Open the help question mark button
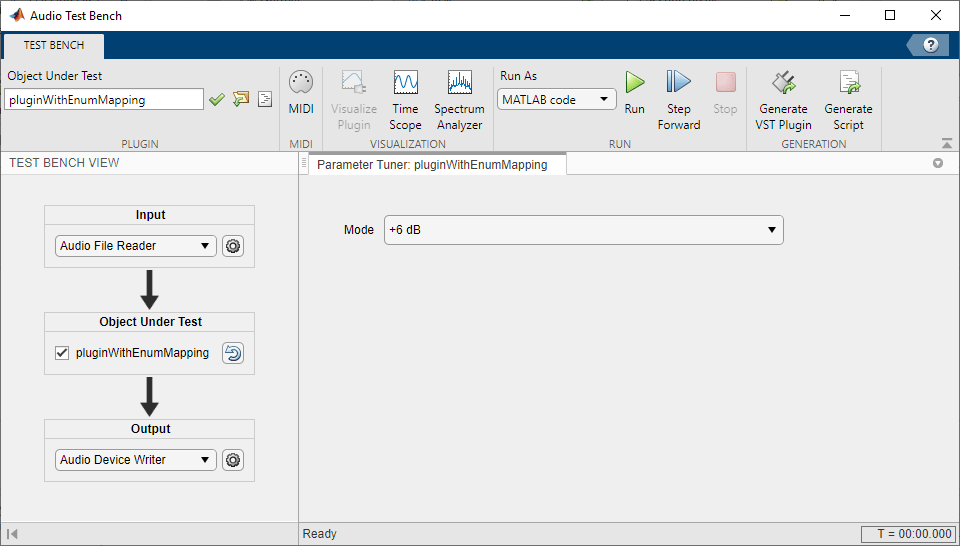Image resolution: width=960 pixels, height=546 pixels. tap(931, 45)
